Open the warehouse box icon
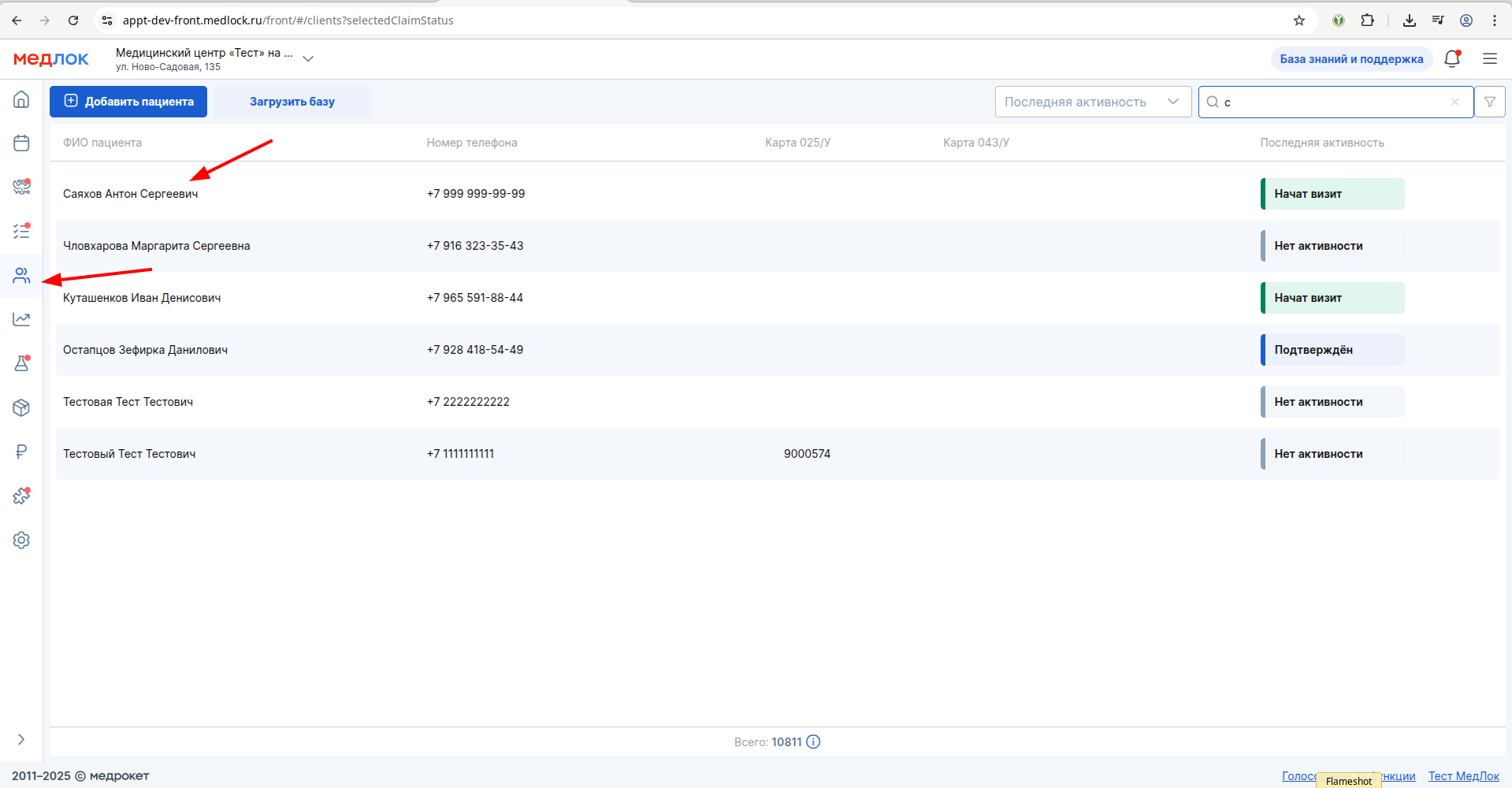 coord(21,407)
